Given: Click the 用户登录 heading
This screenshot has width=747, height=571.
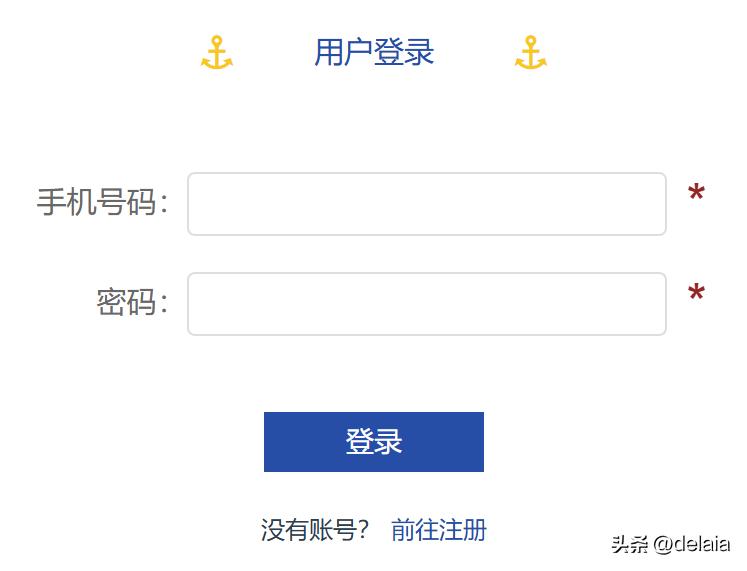Looking at the screenshot, I should click(x=374, y=52).
